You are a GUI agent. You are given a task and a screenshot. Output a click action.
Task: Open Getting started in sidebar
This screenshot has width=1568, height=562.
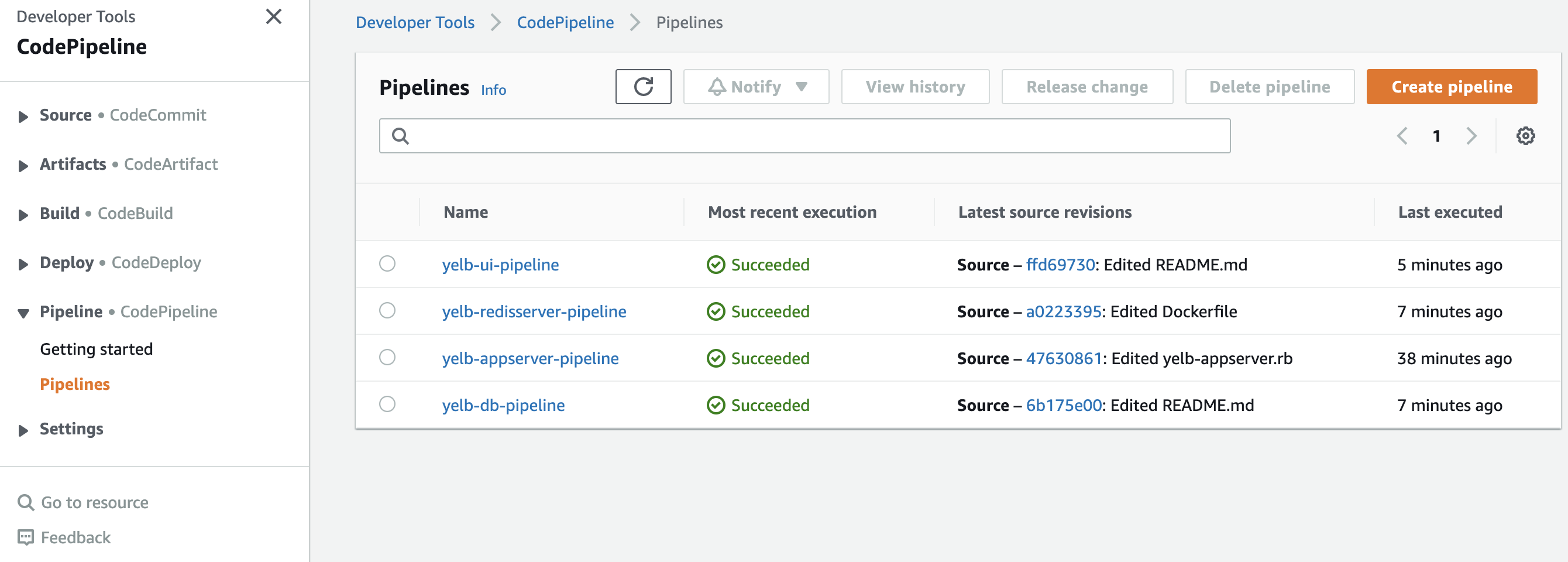click(x=96, y=349)
